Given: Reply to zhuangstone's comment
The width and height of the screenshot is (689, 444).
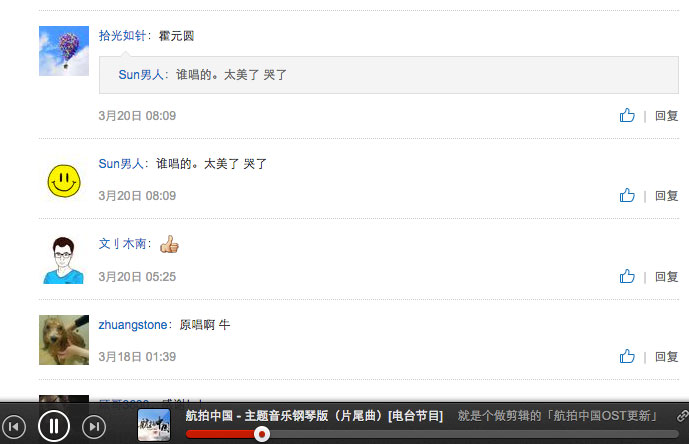Looking at the screenshot, I should click(x=667, y=357).
